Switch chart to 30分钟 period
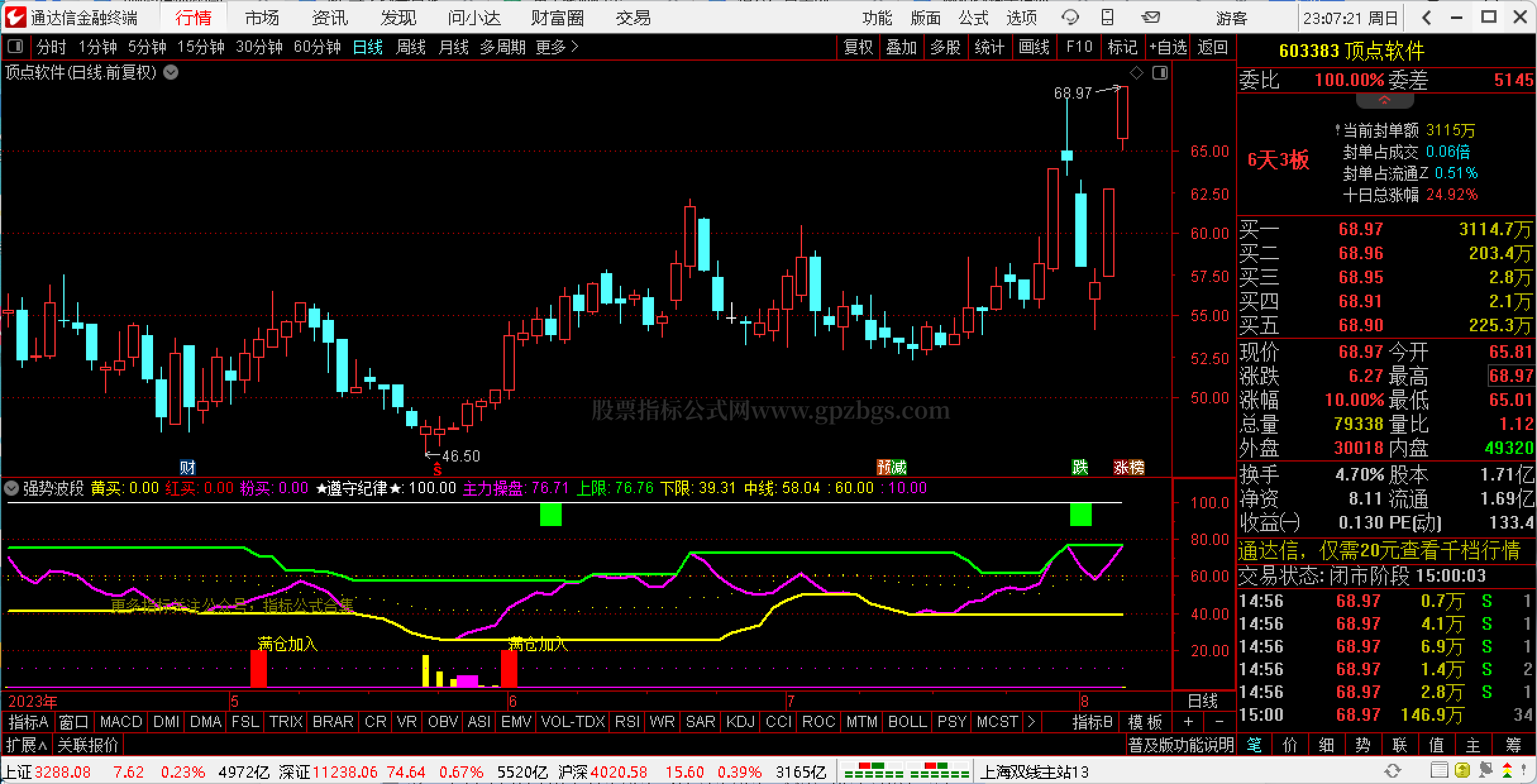Screen dimensions: 1537x784 259,47
